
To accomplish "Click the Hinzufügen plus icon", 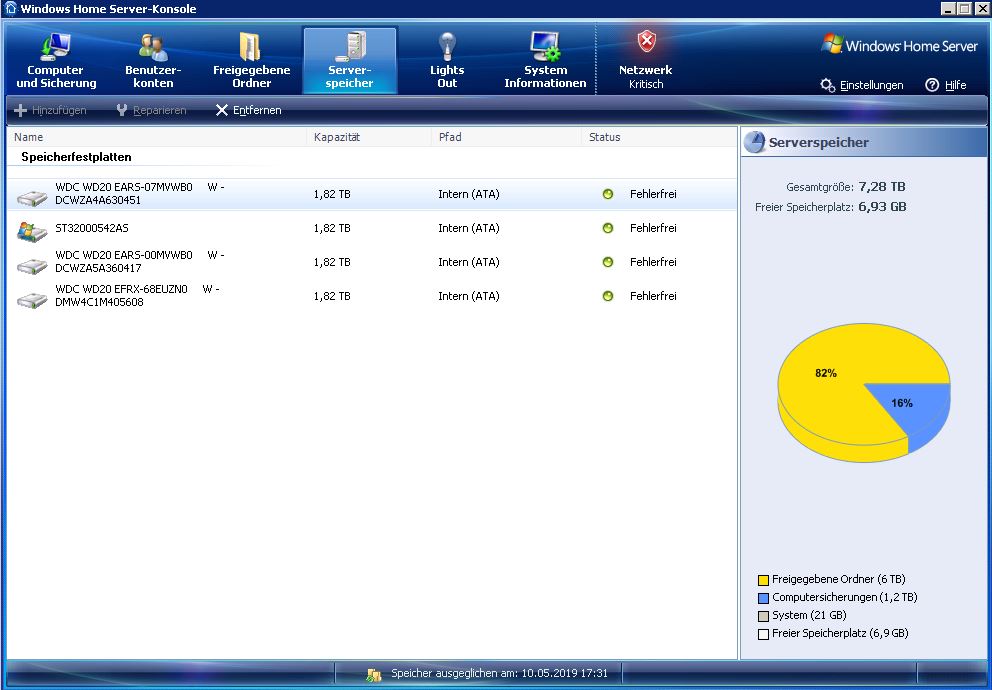I will pos(20,110).
